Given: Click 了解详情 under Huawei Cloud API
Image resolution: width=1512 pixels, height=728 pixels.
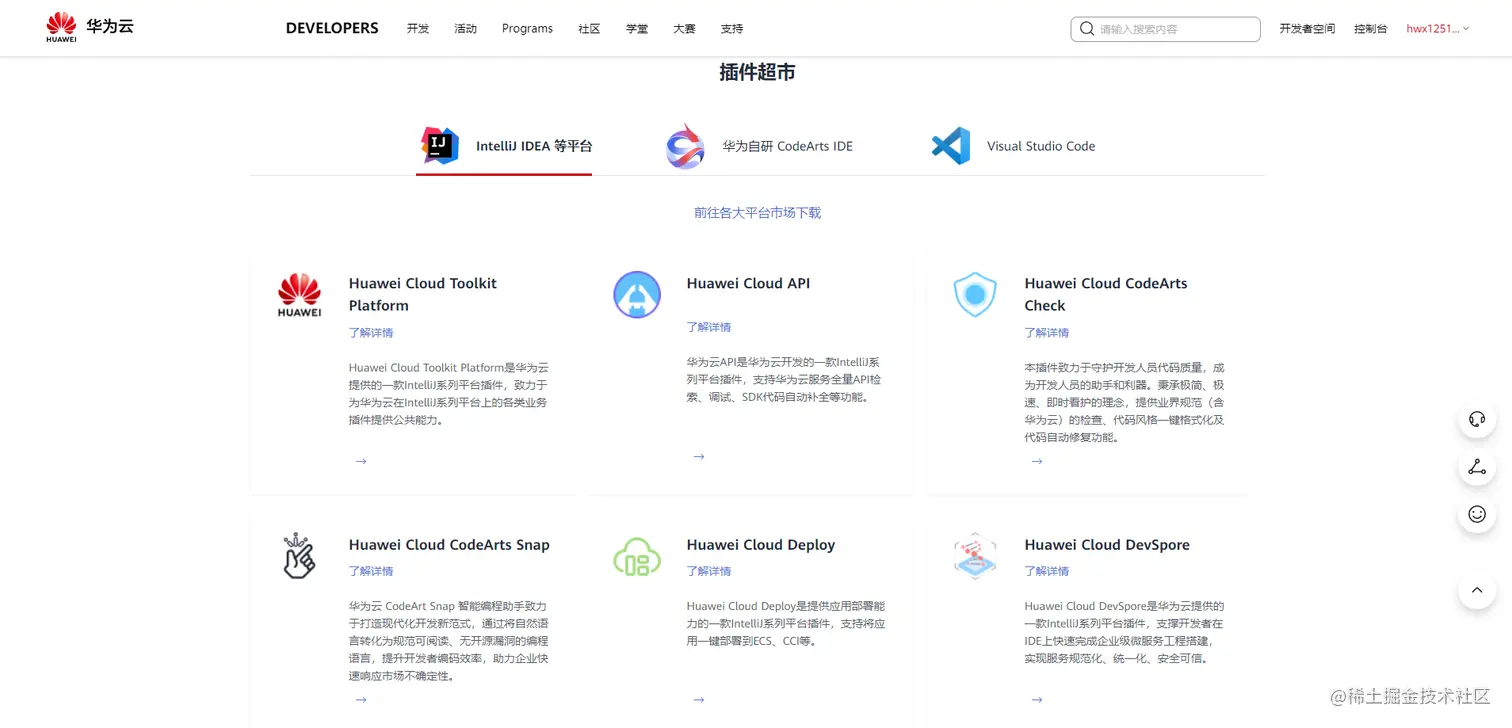Looking at the screenshot, I should click(x=709, y=327).
